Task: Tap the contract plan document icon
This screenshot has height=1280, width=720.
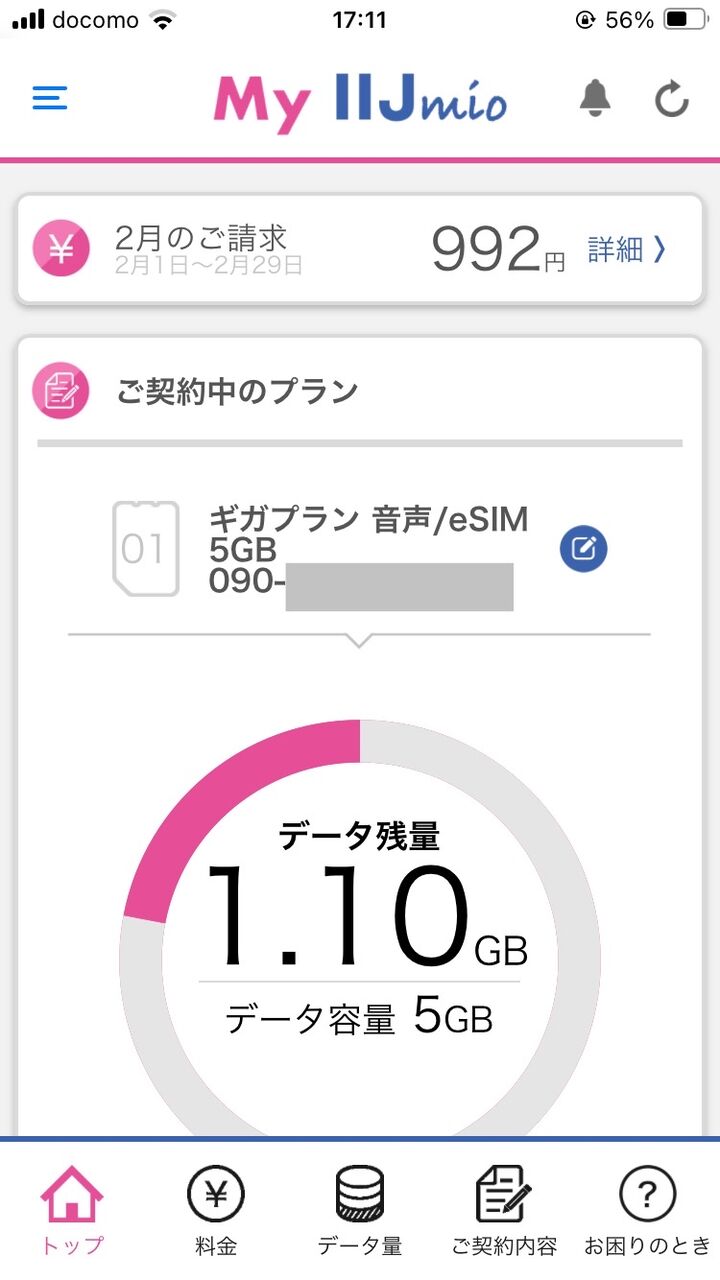Action: pyautogui.click(x=61, y=390)
